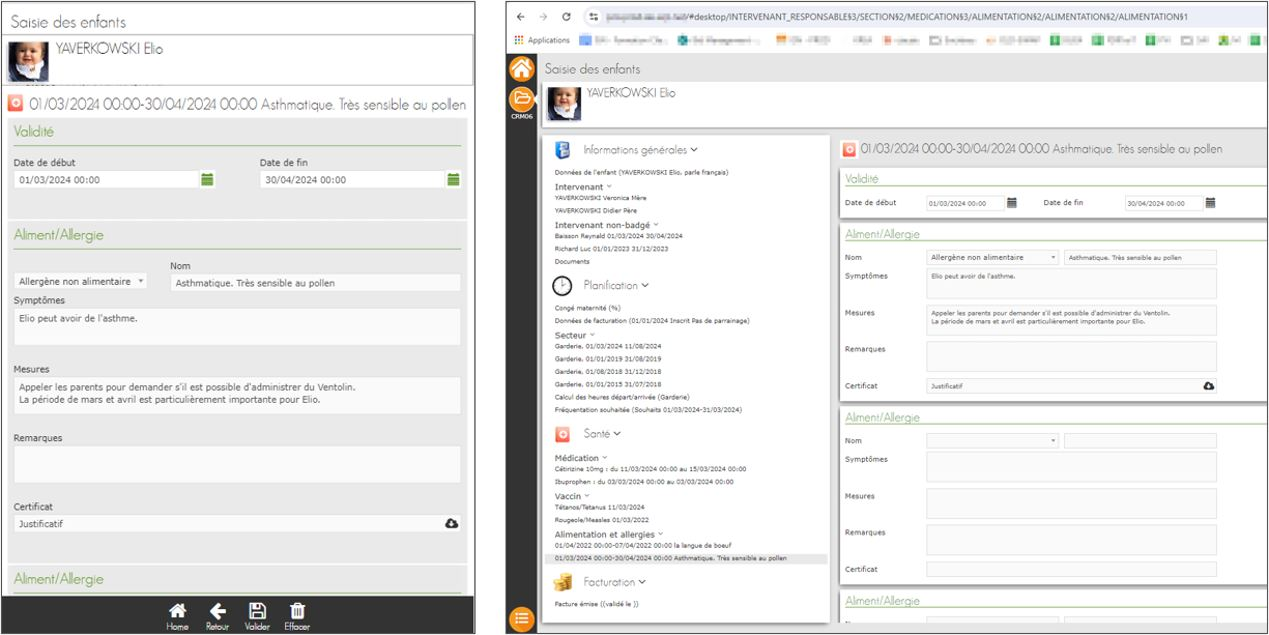
Task: Click the red health icon in the mobile header
Action: [x=15, y=103]
